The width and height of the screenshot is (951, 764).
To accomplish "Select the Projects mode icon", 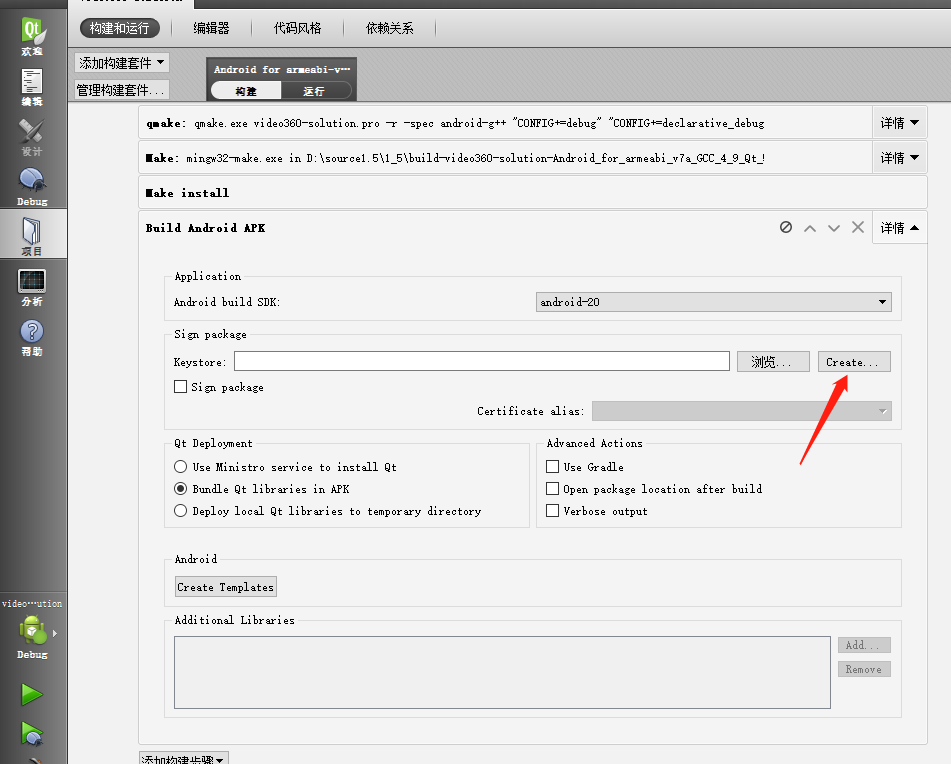I will 33,236.
